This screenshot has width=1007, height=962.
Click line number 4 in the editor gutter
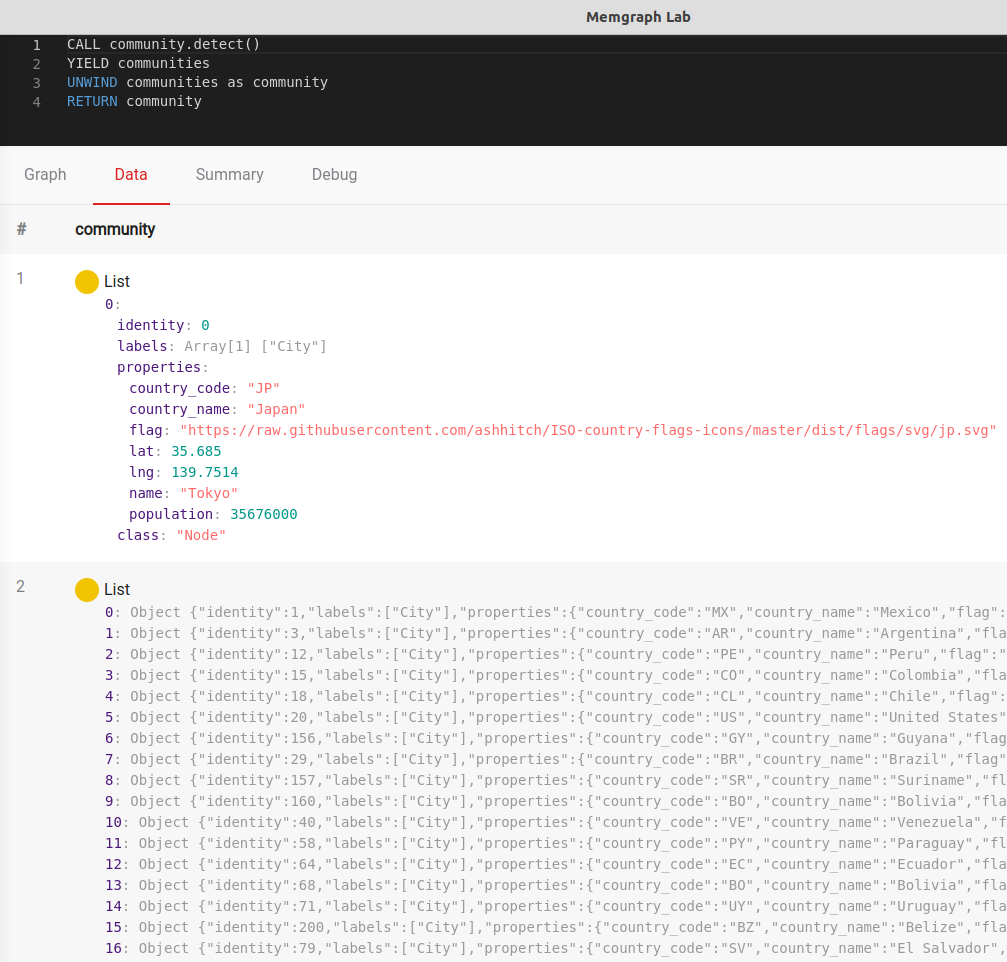(x=37, y=102)
